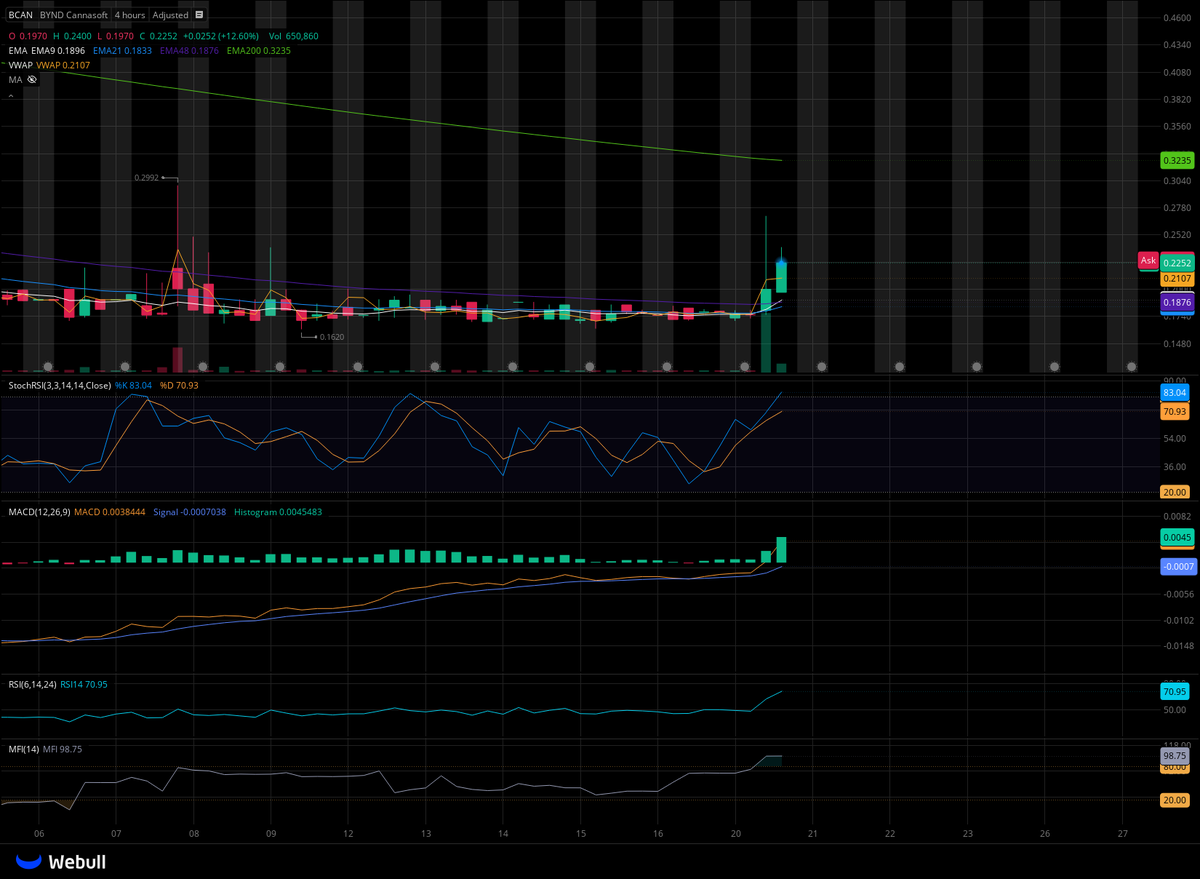
Task: Click the Histogram 0.0045483 legend value
Action: [x=278, y=511]
